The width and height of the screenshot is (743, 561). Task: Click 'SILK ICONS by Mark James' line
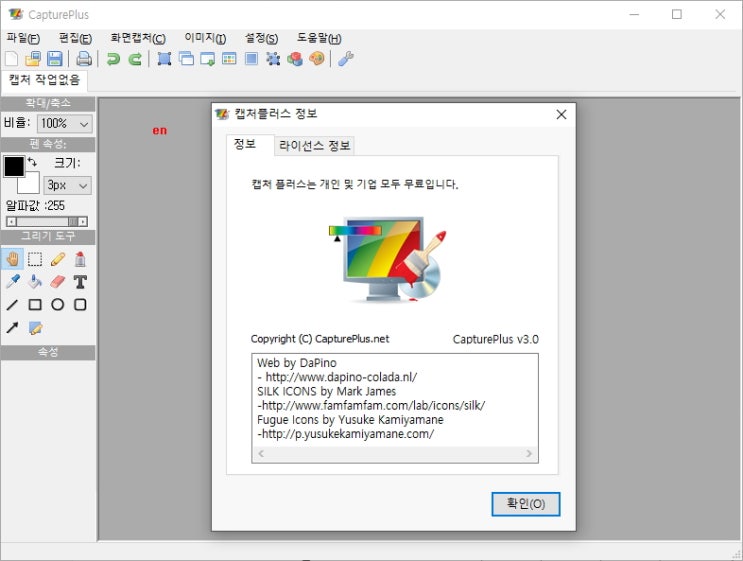(x=326, y=391)
